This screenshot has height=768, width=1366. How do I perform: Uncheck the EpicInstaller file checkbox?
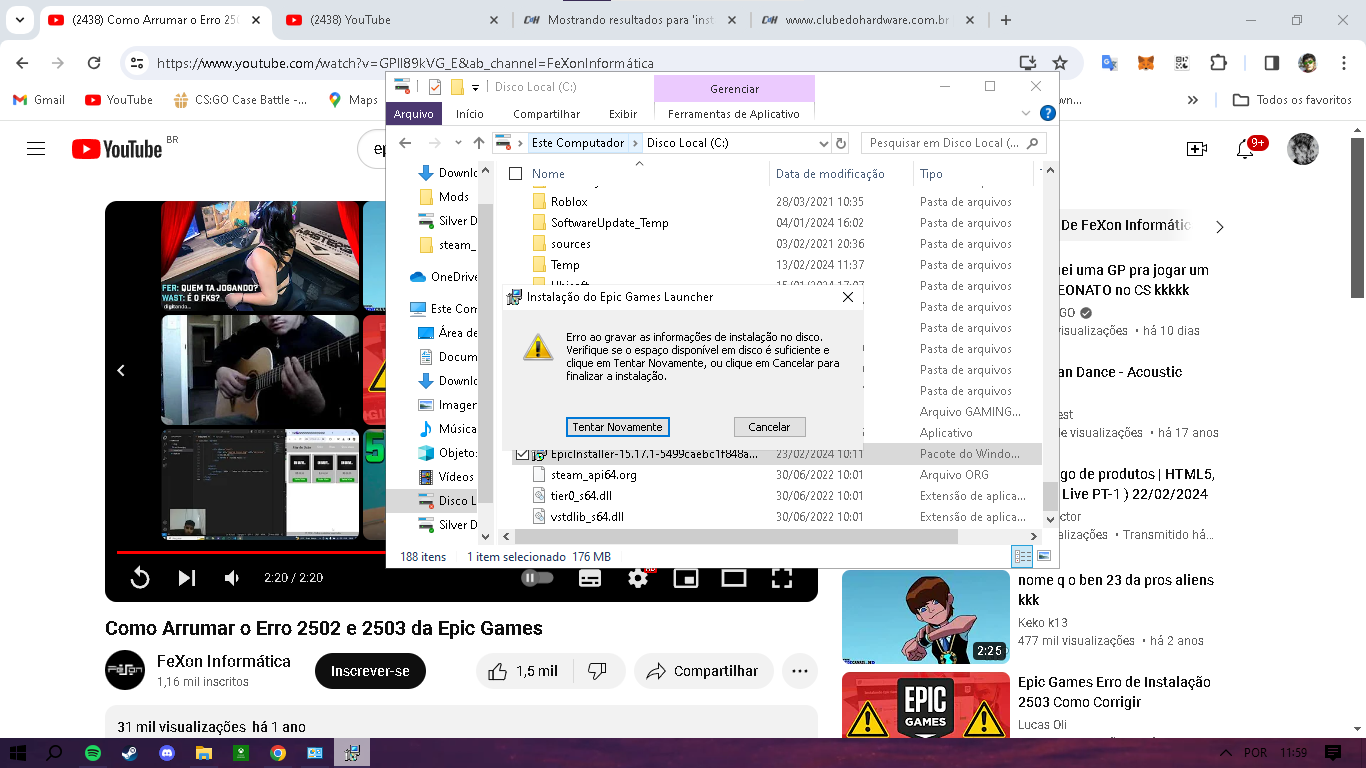tap(522, 454)
